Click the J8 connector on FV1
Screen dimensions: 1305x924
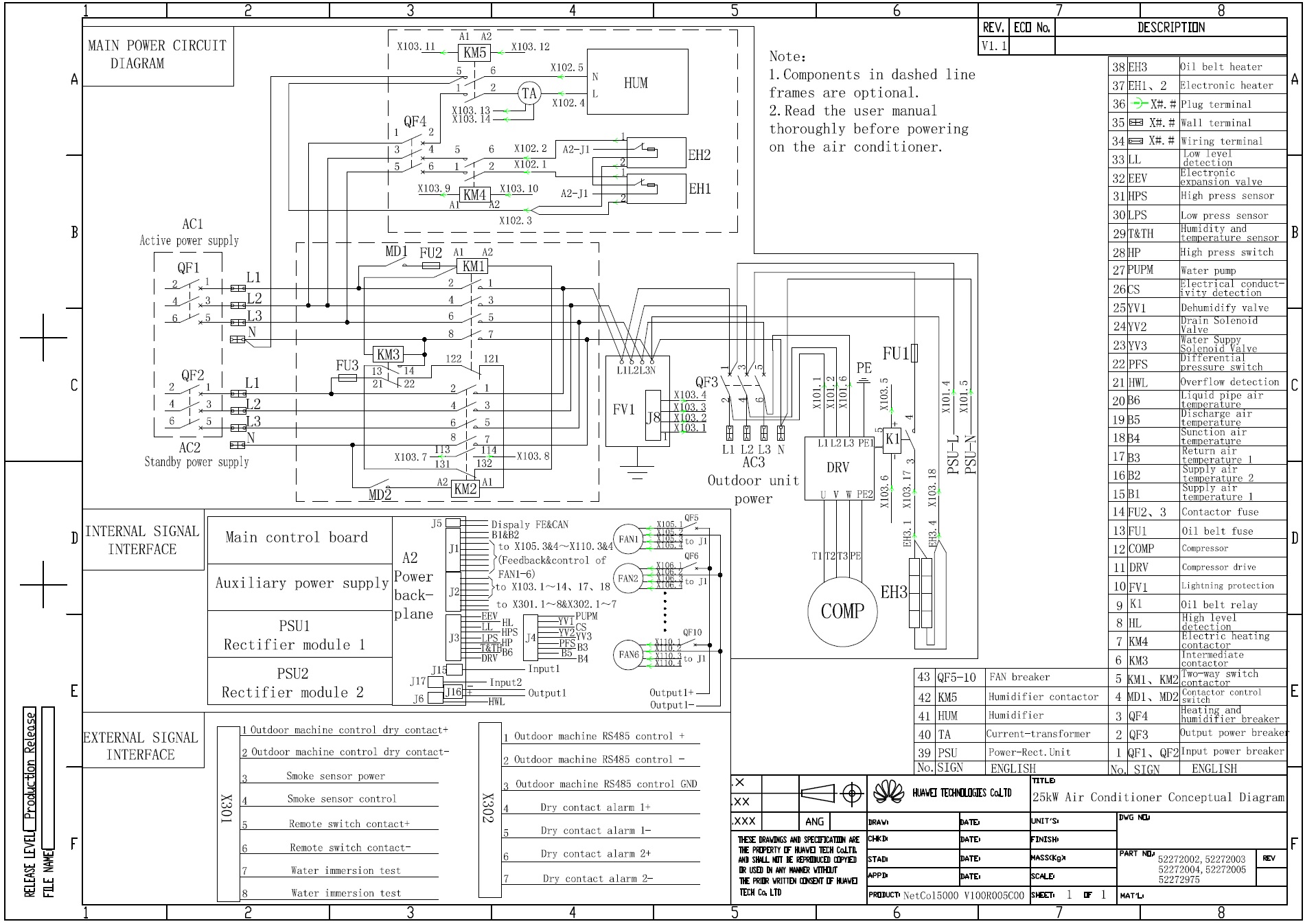coord(653,416)
